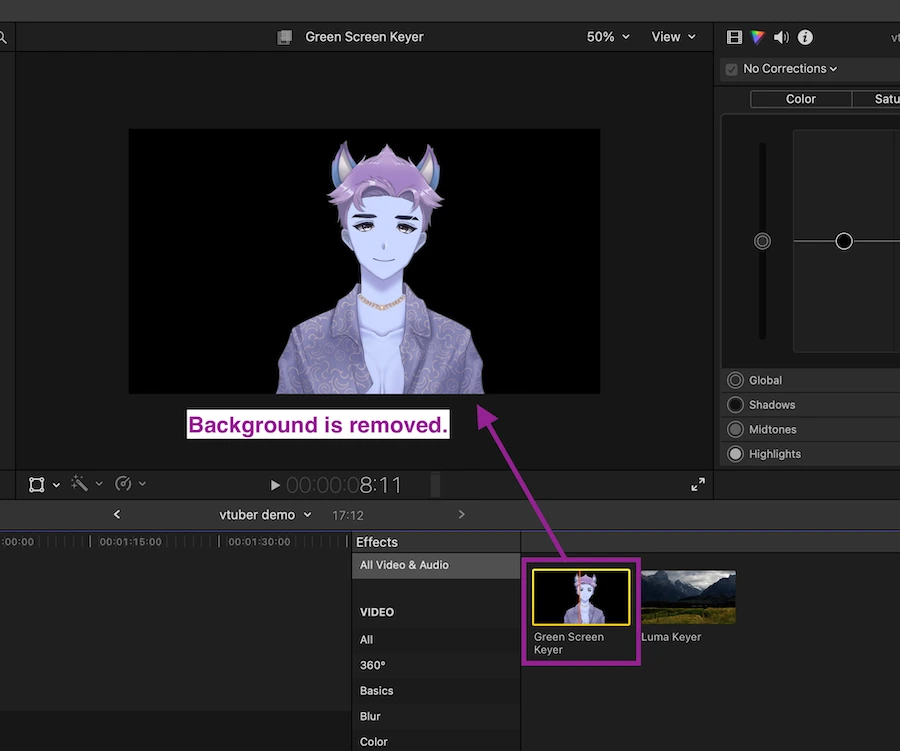Open the 50% zoom dropdown
This screenshot has height=751, width=900.
point(608,37)
